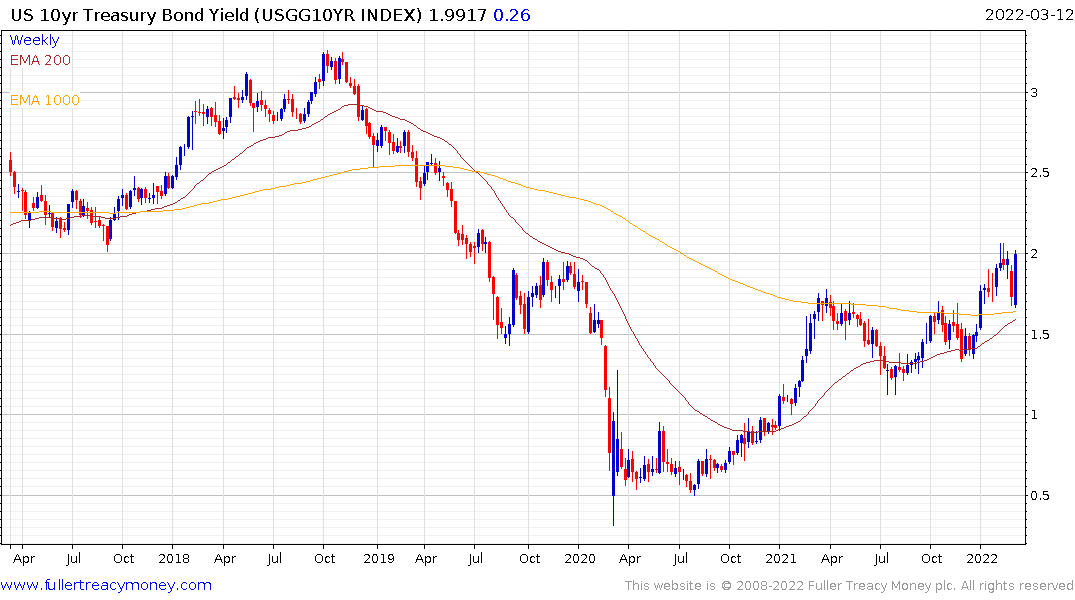
Task: Click the date 2022-03-12
Action: tap(1028, 15)
